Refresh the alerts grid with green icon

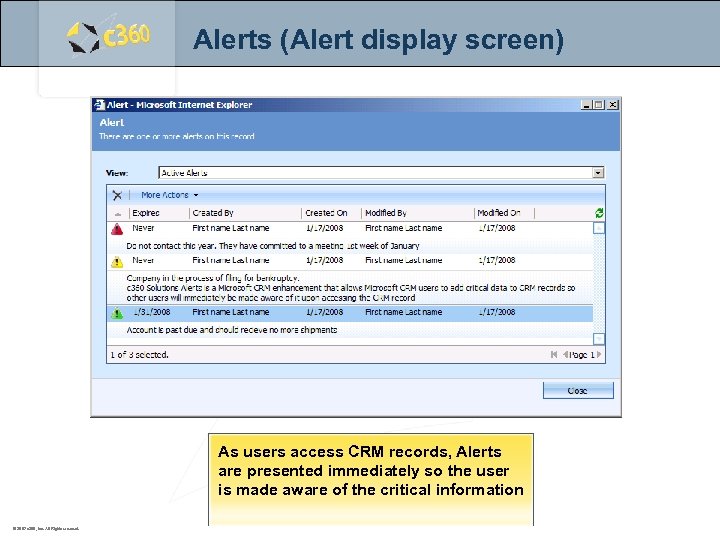(x=599, y=213)
